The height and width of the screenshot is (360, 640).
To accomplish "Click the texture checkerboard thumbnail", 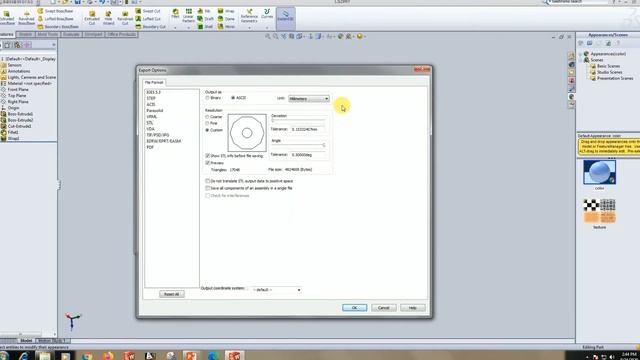I will 599,211.
